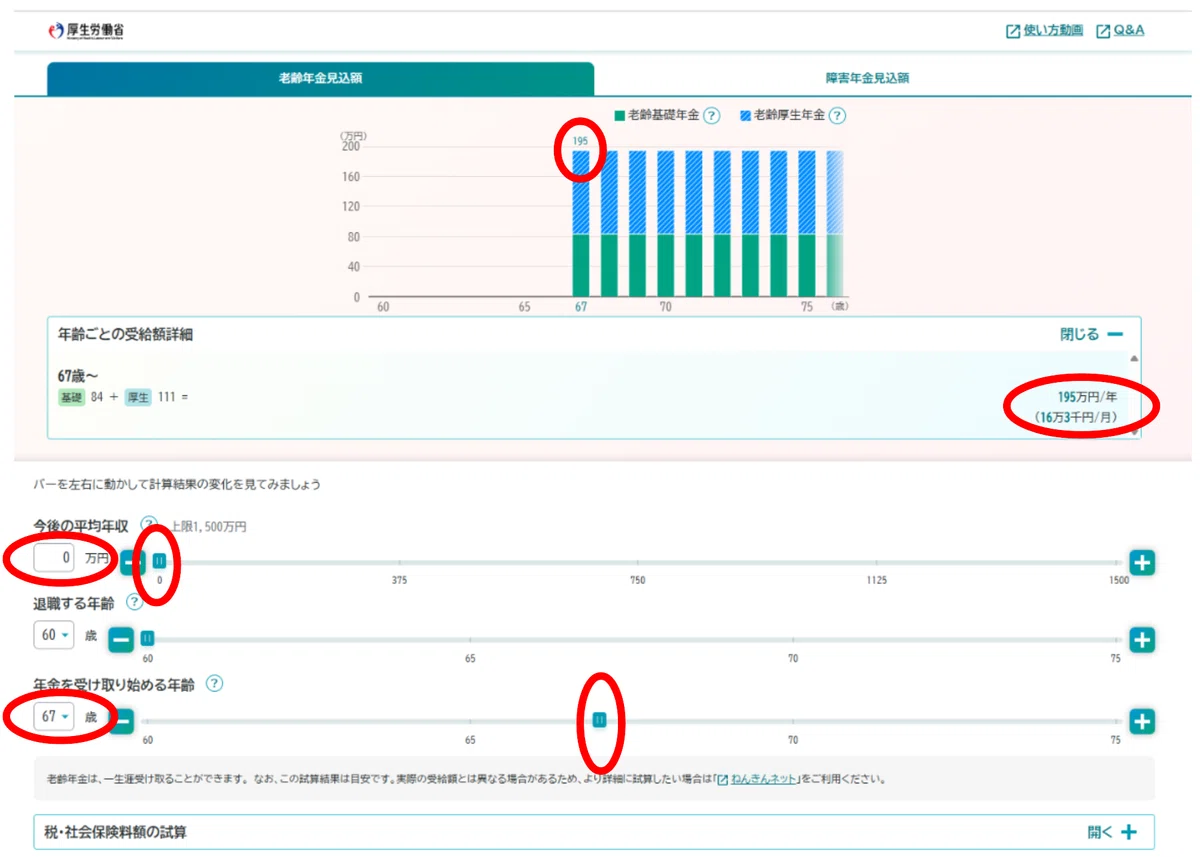Increase retirement age with plus button

(1142, 639)
